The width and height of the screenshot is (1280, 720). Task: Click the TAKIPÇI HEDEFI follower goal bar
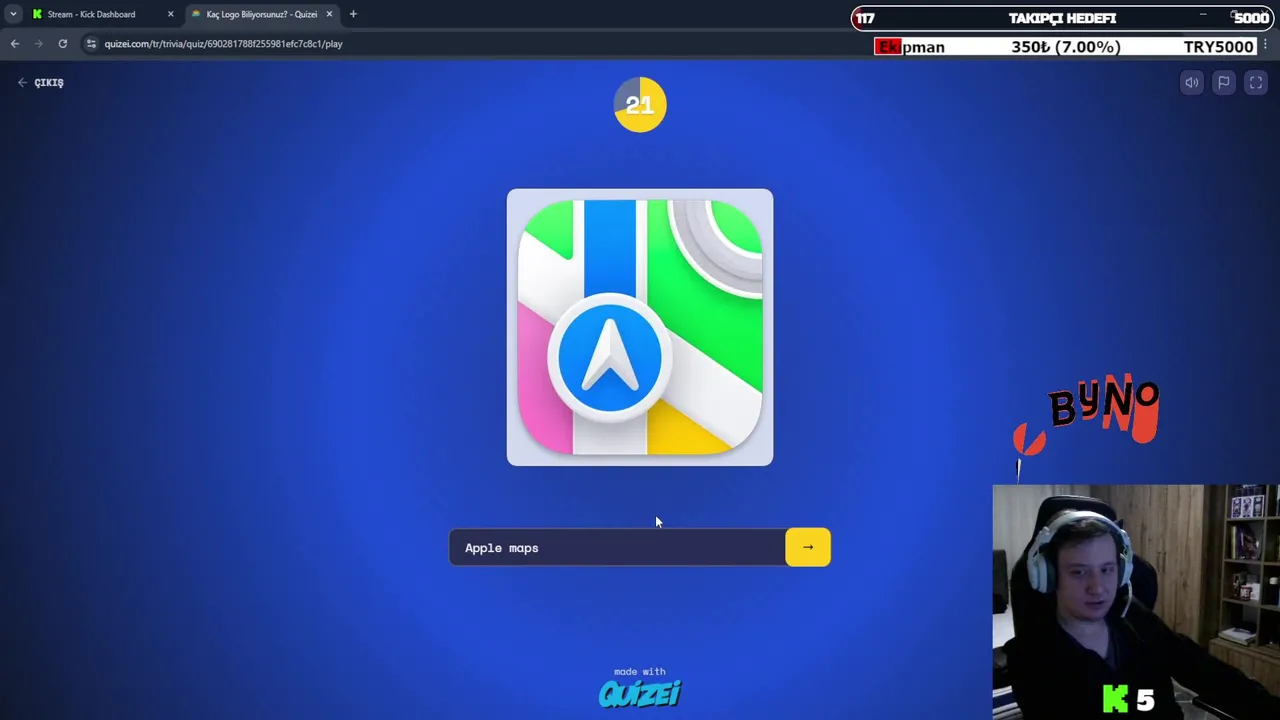pos(1063,18)
